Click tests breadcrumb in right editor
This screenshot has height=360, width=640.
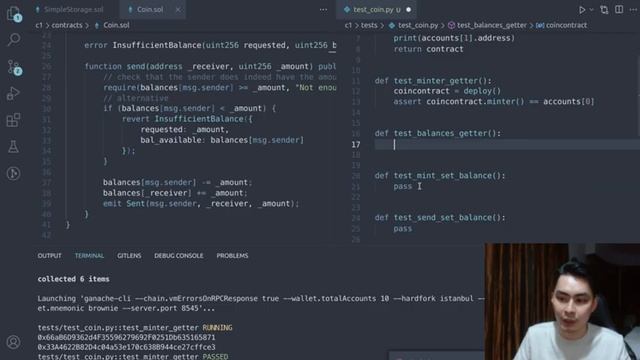pos(369,25)
